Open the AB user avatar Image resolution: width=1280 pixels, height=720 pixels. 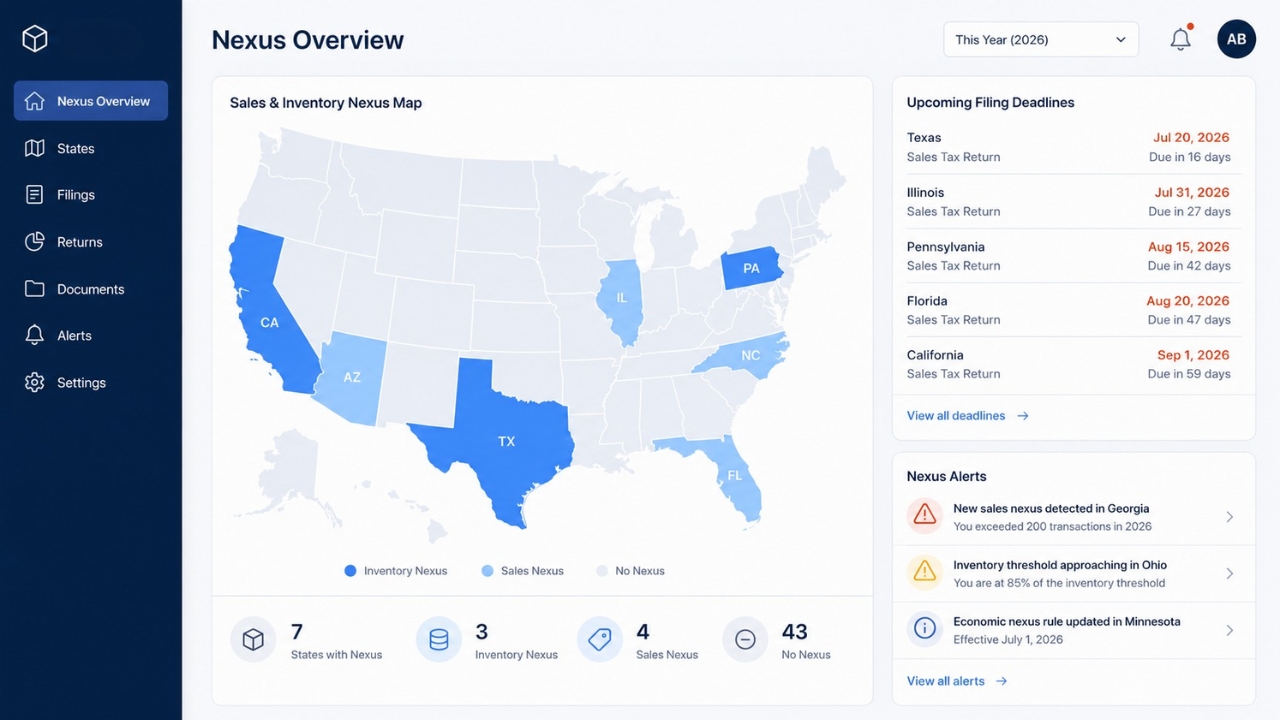[1236, 39]
